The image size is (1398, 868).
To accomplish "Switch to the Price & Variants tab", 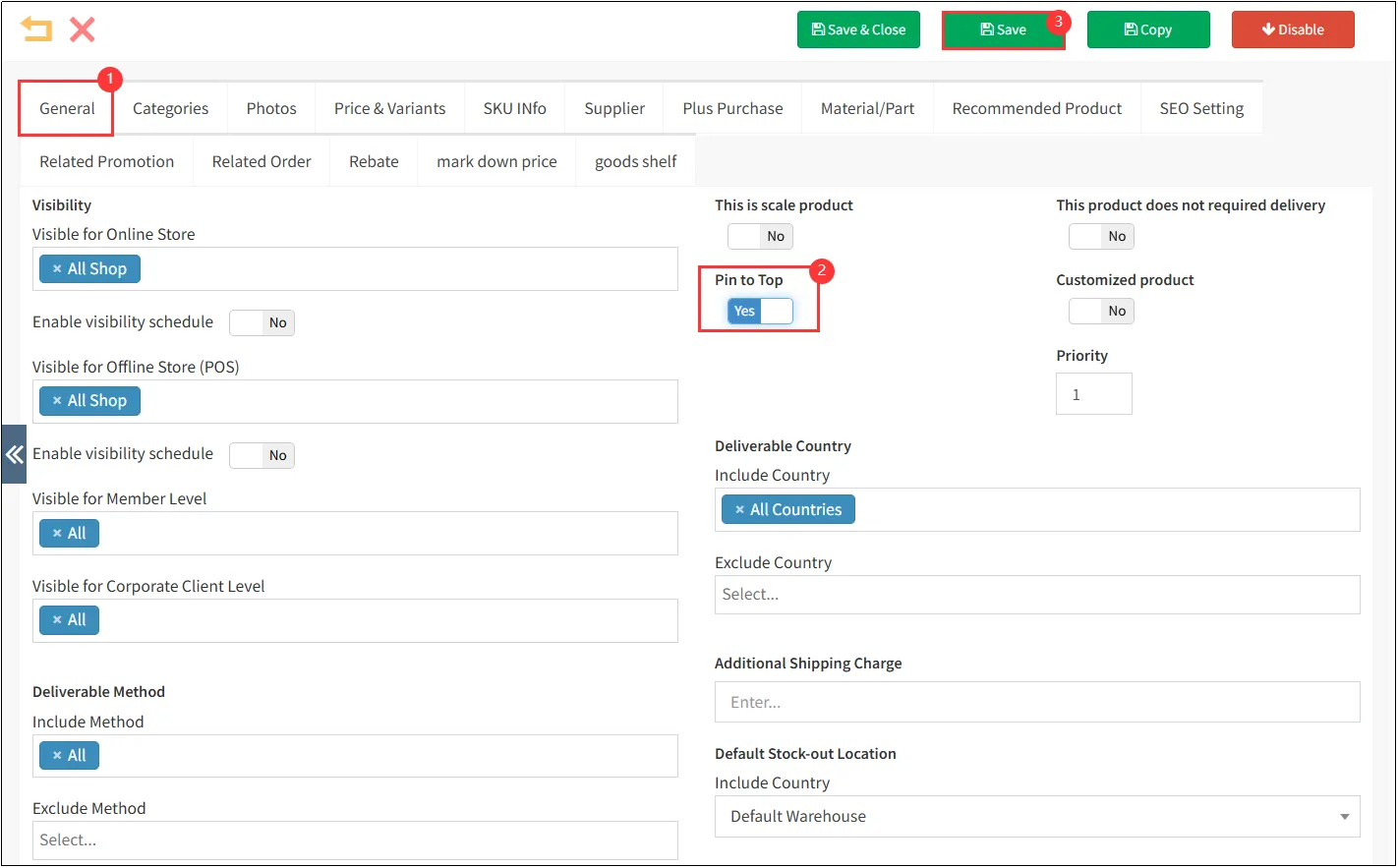I will [389, 109].
